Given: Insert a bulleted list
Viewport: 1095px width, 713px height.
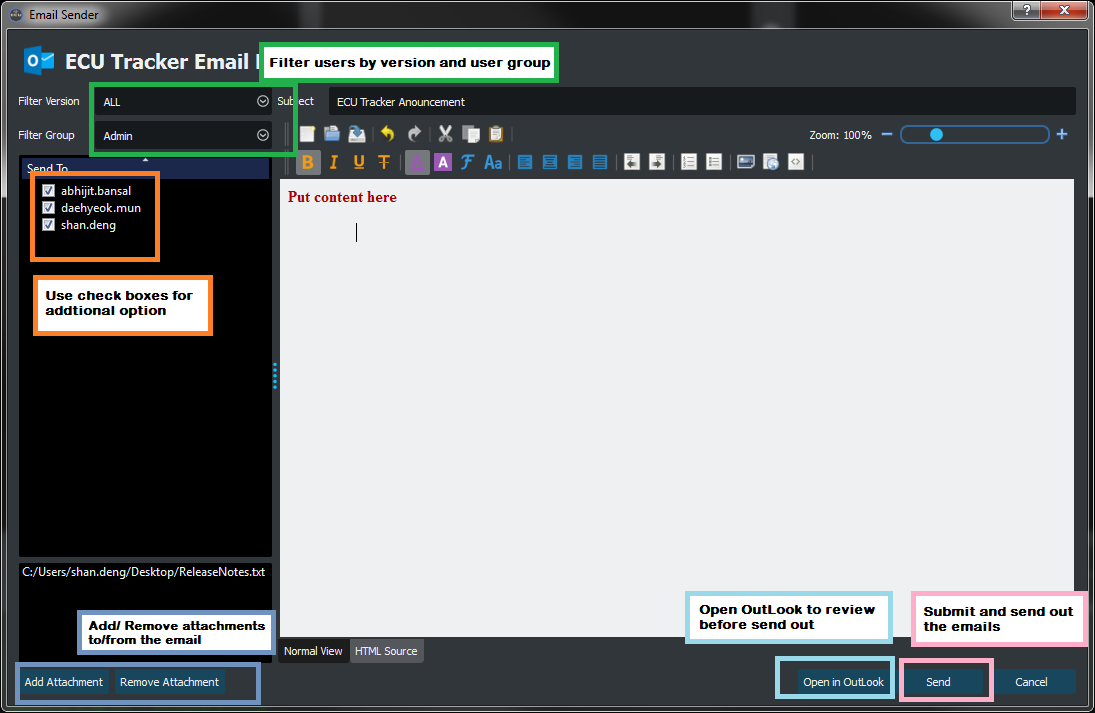Looking at the screenshot, I should (x=714, y=162).
